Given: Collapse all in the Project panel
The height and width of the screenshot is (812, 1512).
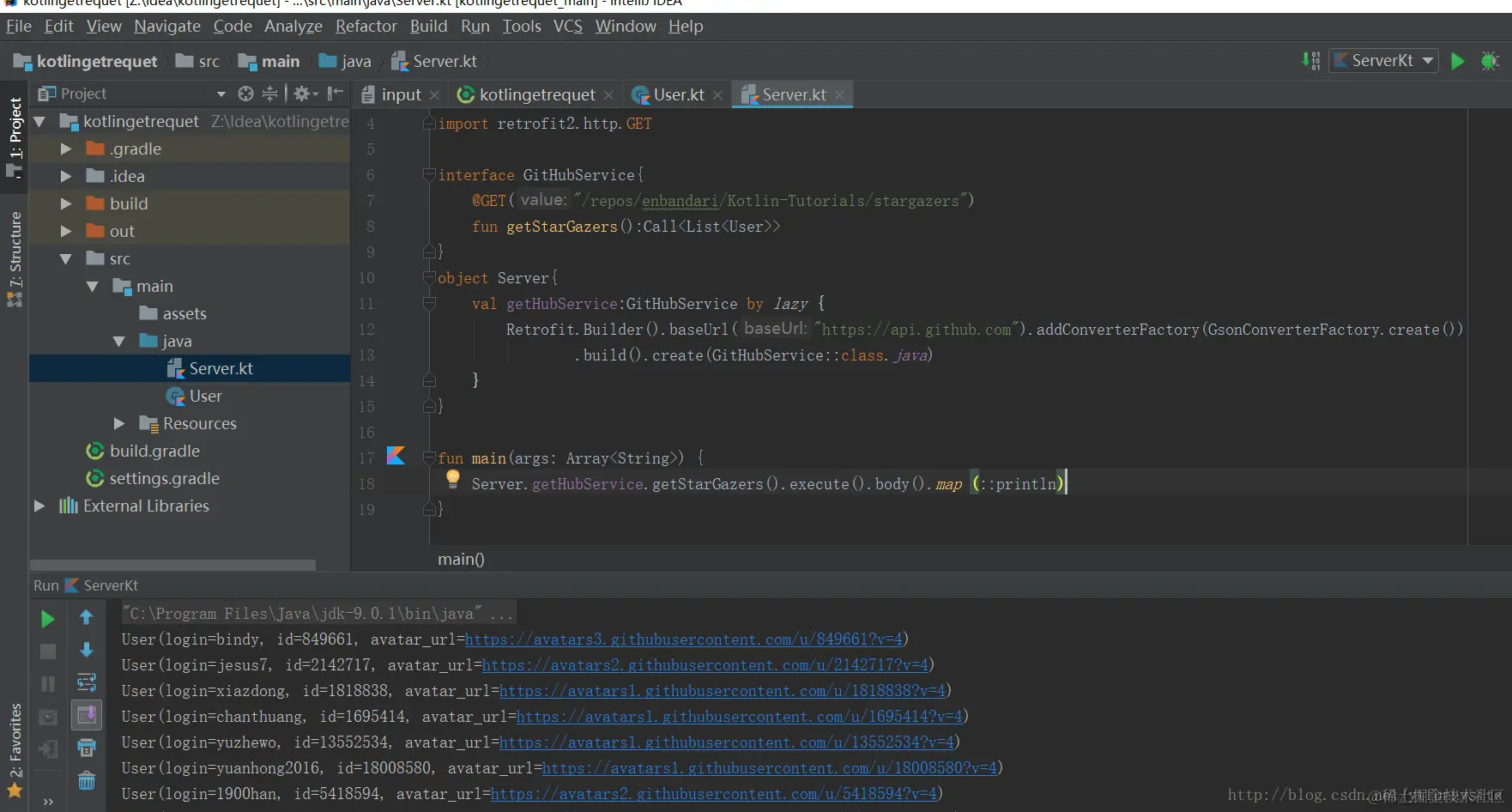Looking at the screenshot, I should coord(269,94).
